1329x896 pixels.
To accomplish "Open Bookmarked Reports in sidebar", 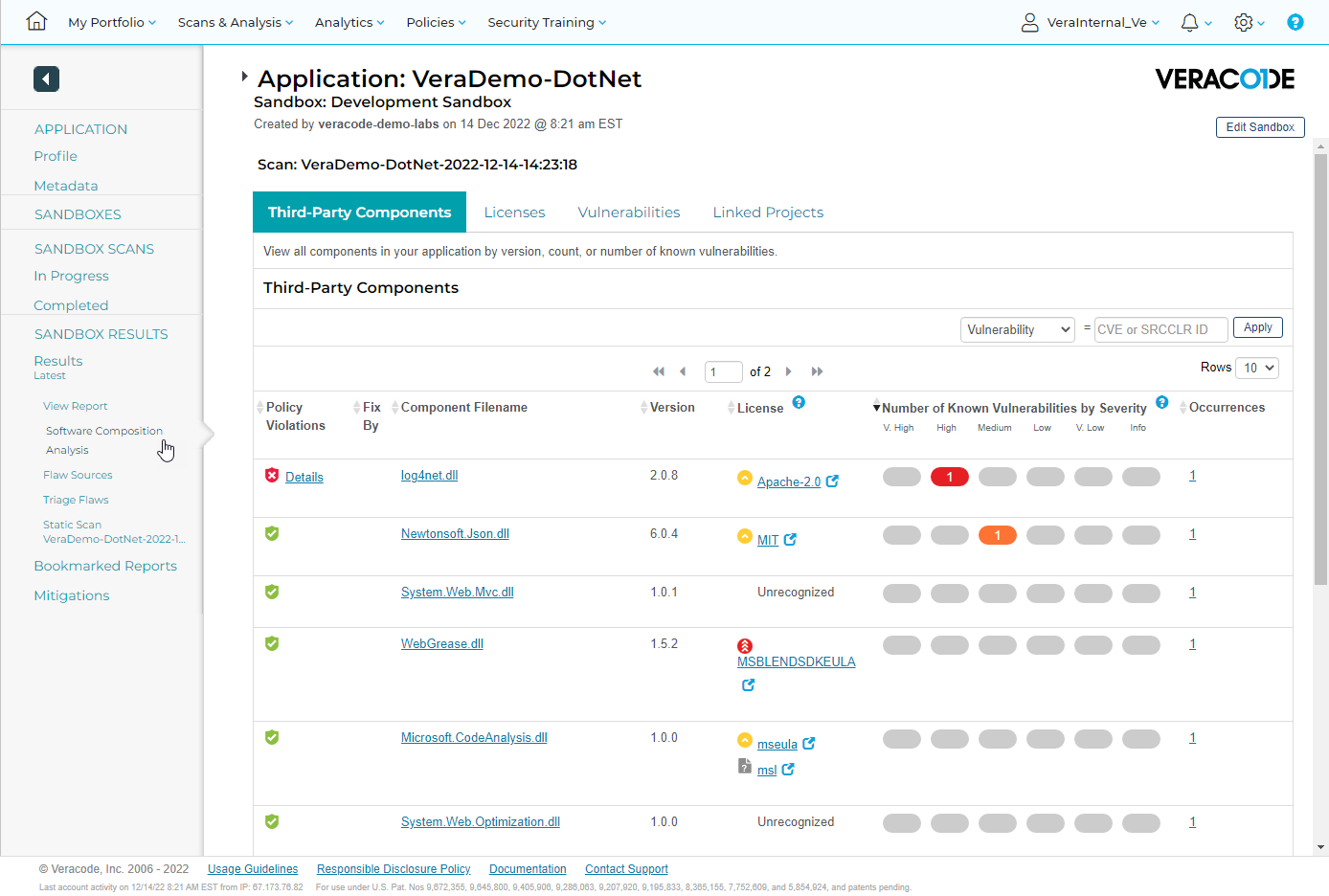I will (x=105, y=566).
